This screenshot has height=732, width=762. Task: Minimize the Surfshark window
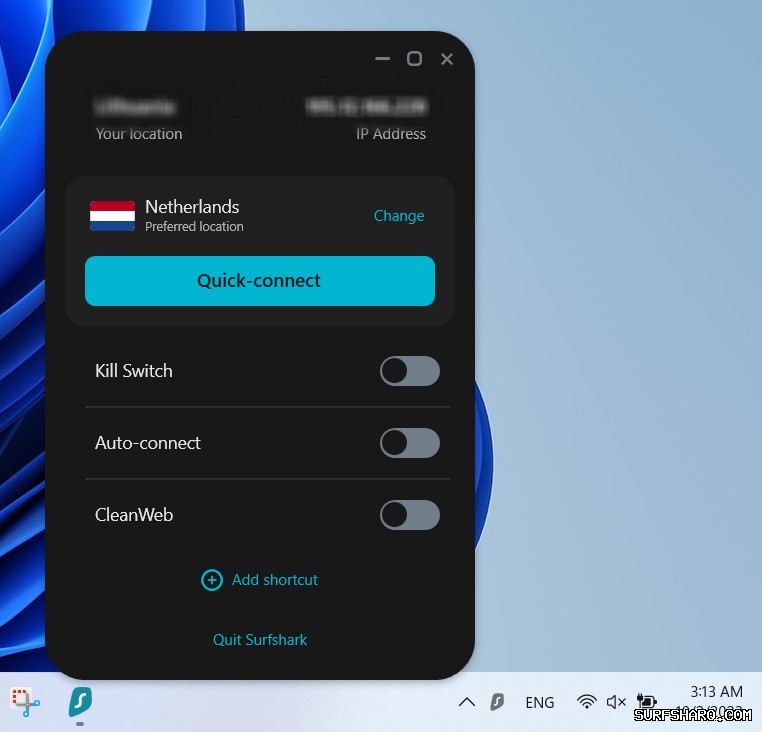382,59
